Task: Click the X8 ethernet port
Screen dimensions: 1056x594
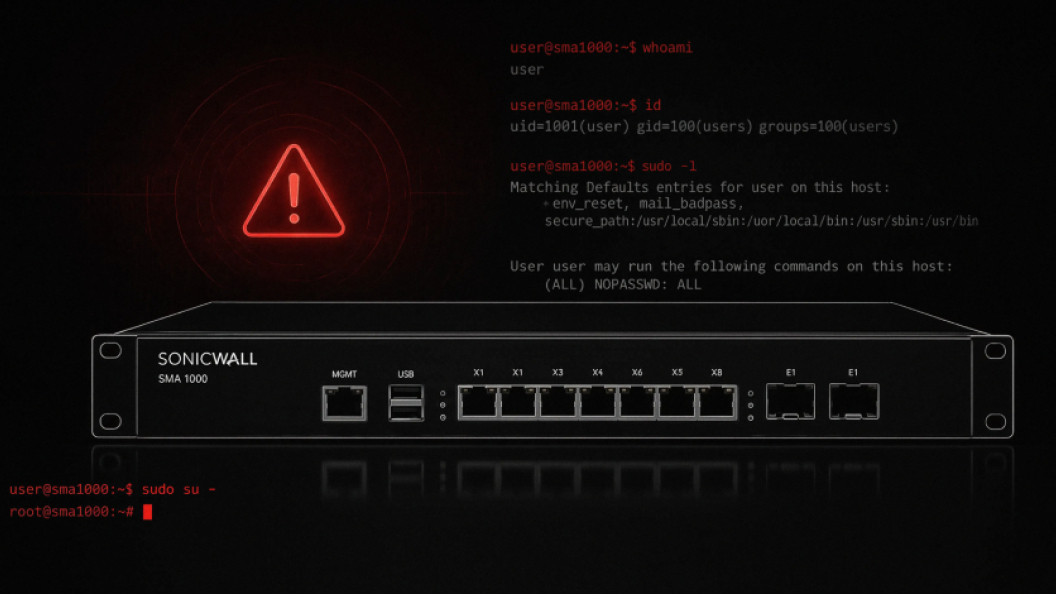Action: pyautogui.click(x=717, y=402)
